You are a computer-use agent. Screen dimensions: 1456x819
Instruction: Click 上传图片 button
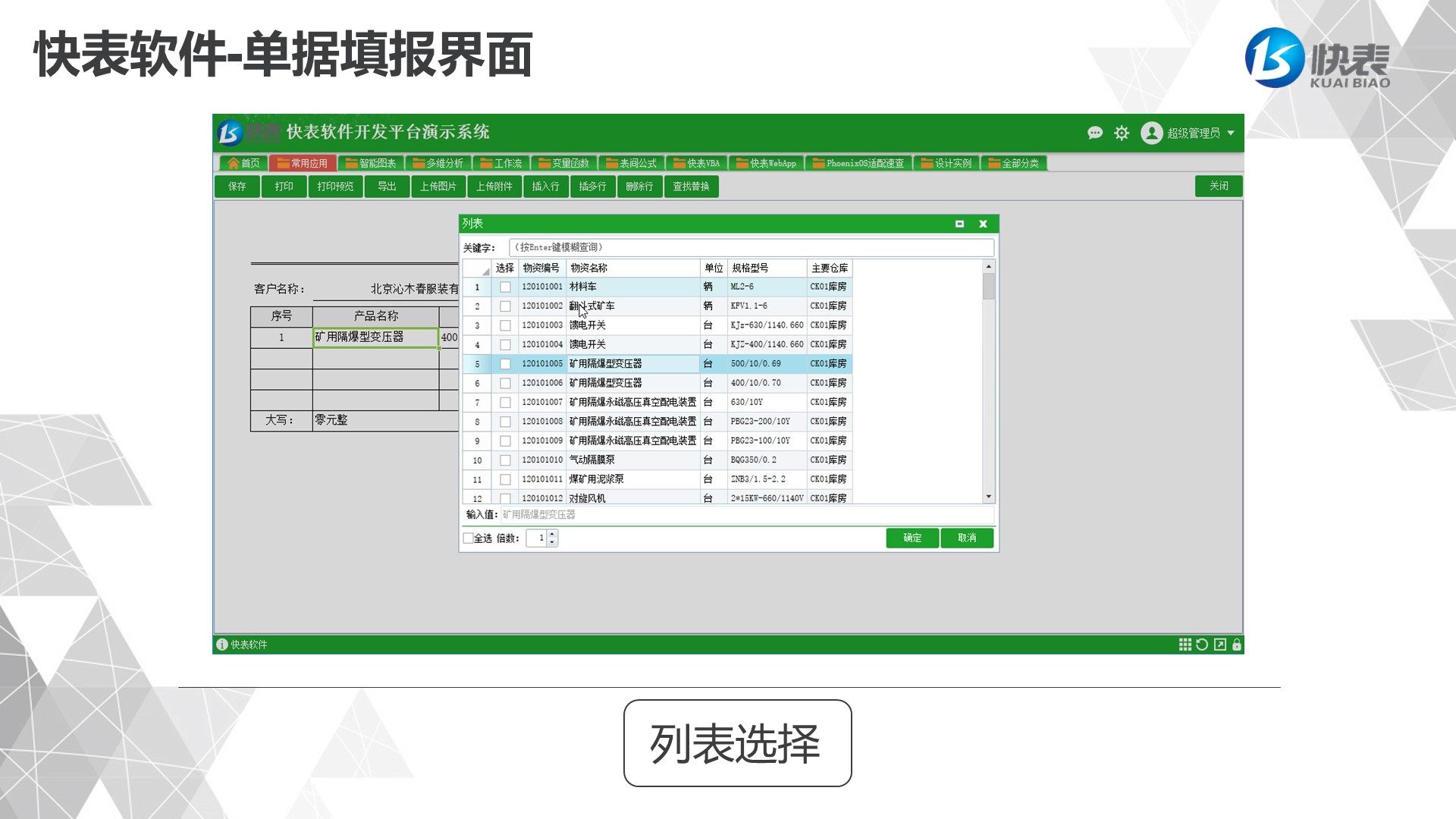coord(438,187)
